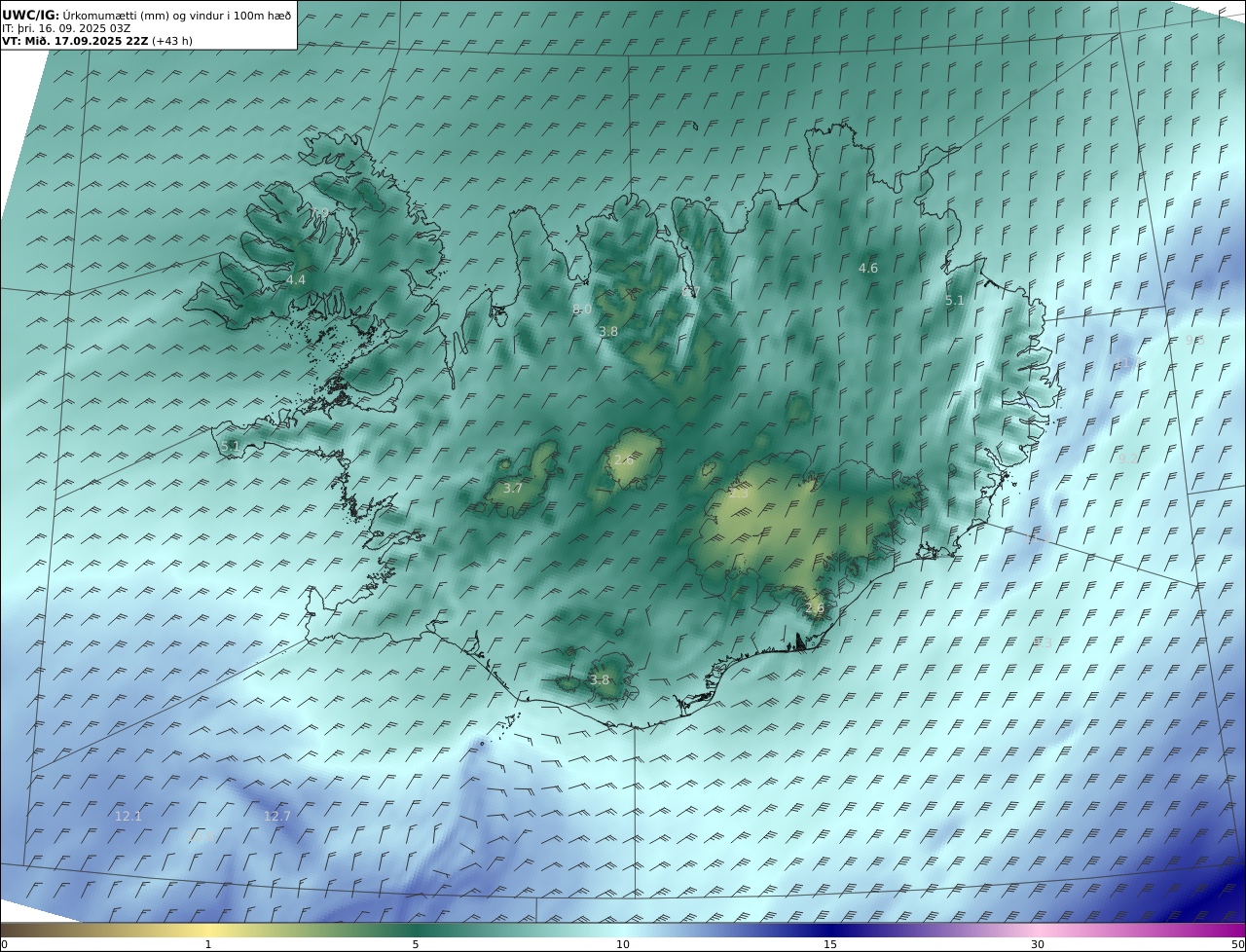The height and width of the screenshot is (952, 1246).
Task: Click the 4.6 value in the northeast
Action: coord(868,268)
